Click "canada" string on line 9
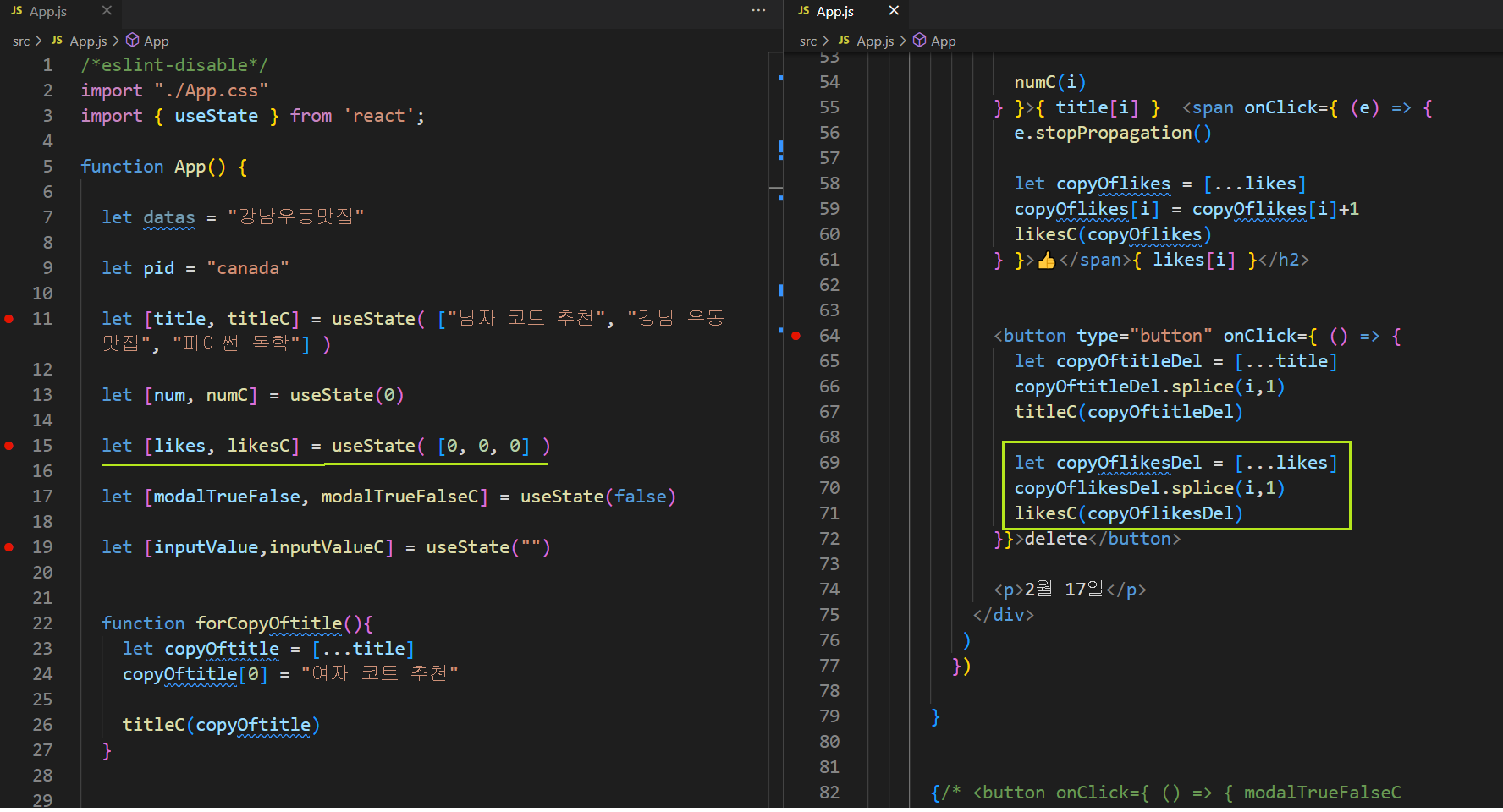Image resolution: width=1503 pixels, height=812 pixels. [x=248, y=268]
